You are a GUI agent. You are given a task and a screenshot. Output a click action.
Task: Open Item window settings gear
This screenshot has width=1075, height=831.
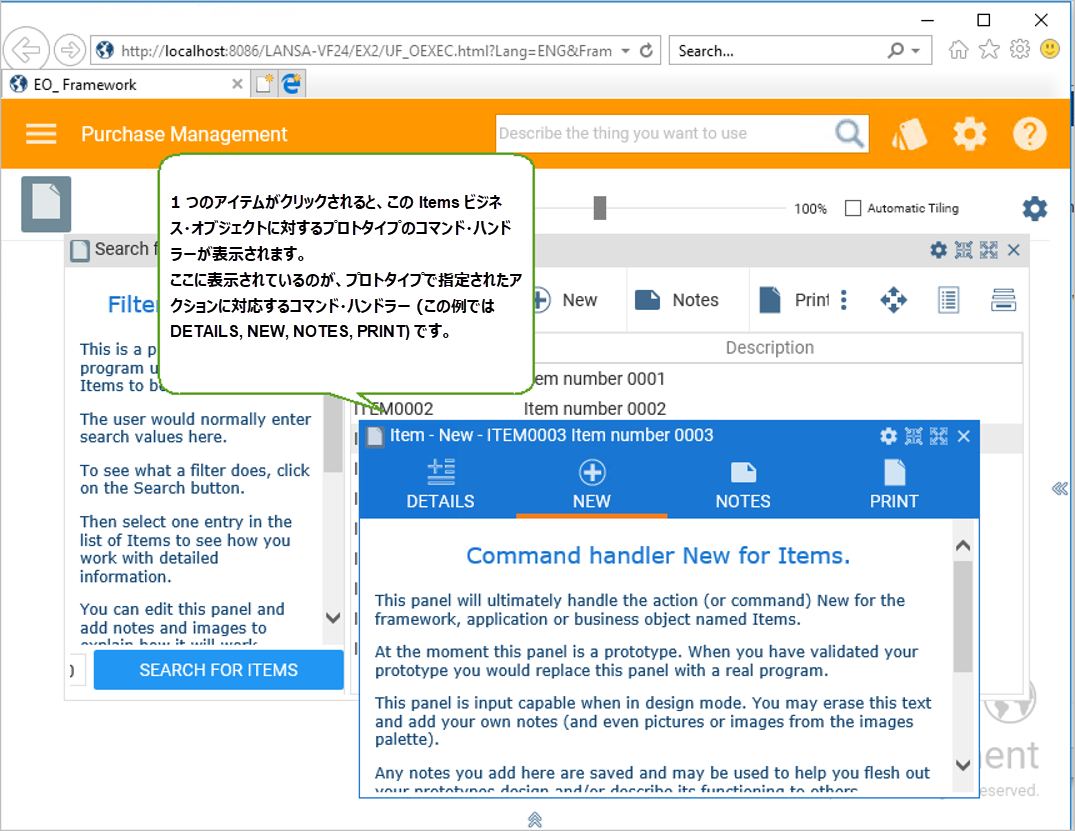point(889,436)
